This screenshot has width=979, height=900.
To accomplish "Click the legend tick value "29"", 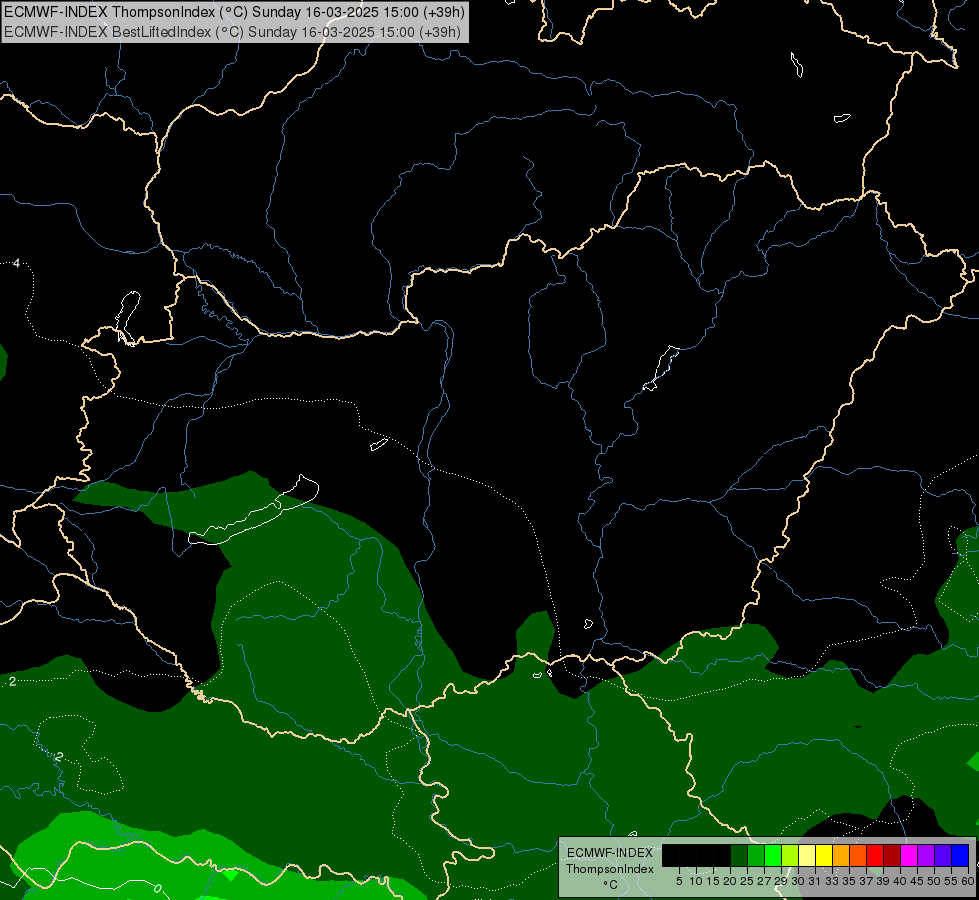I will click(x=781, y=881).
